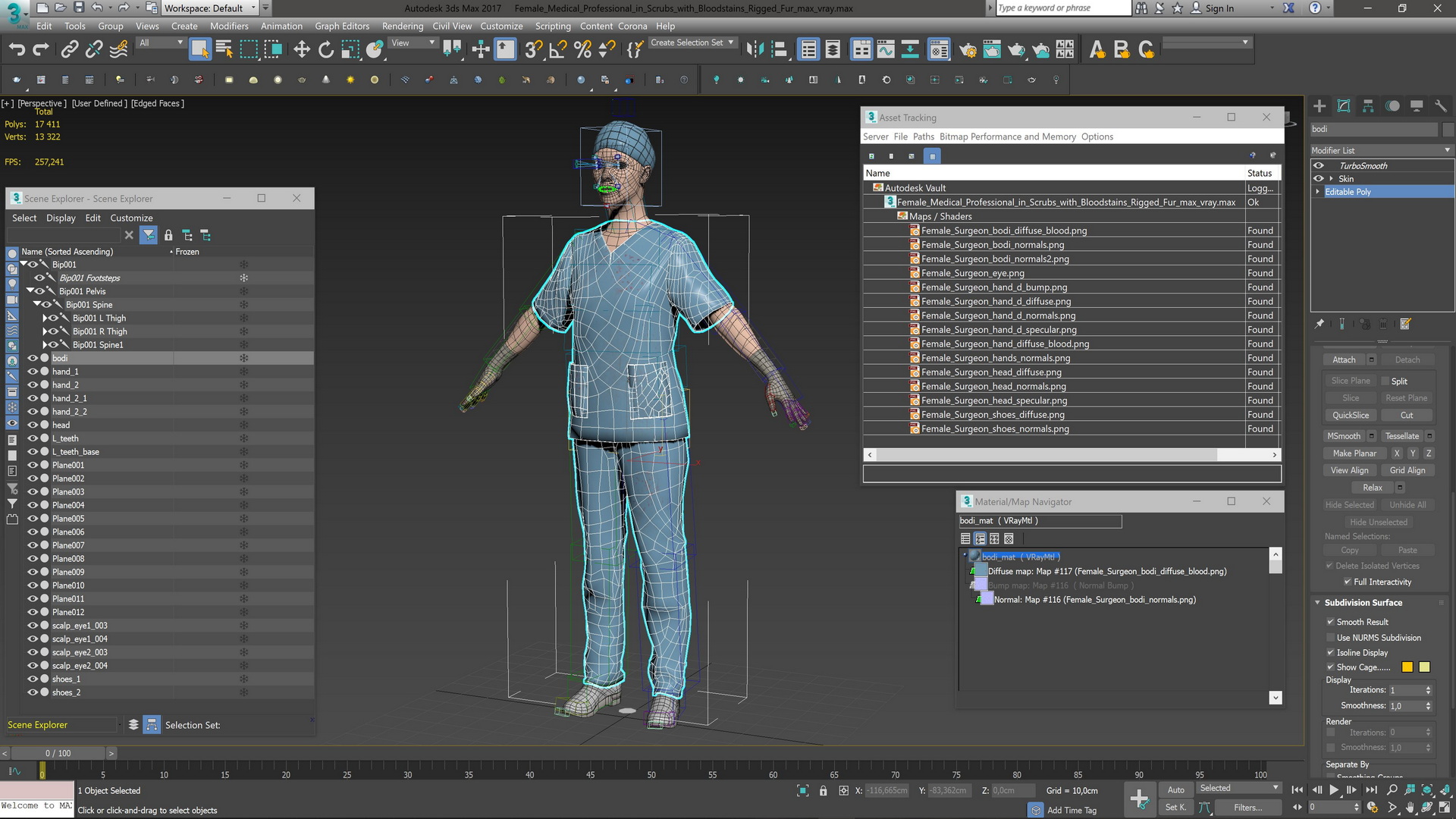Uncheck the Isoline Display checkbox
Viewport: 1456px width, 819px height.
click(x=1330, y=652)
